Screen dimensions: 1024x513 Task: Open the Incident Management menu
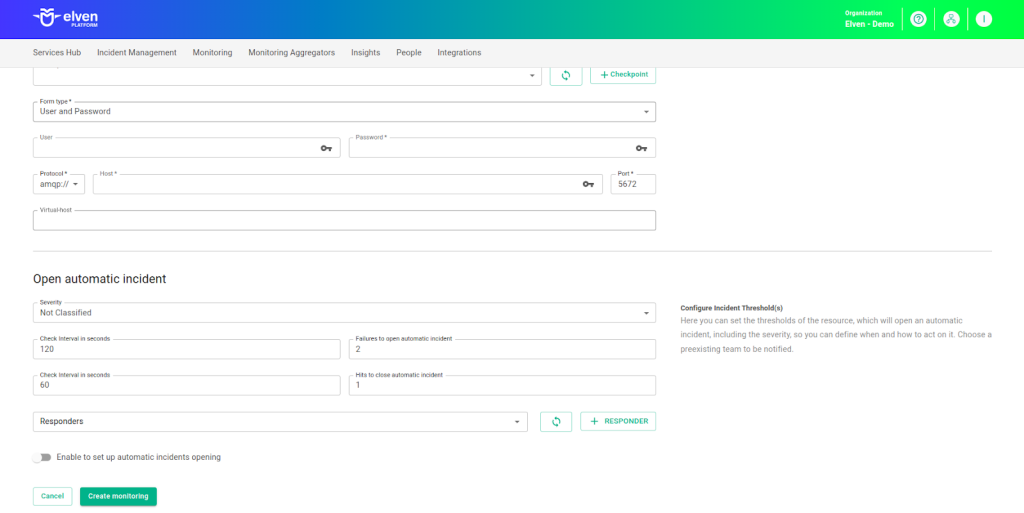click(136, 52)
